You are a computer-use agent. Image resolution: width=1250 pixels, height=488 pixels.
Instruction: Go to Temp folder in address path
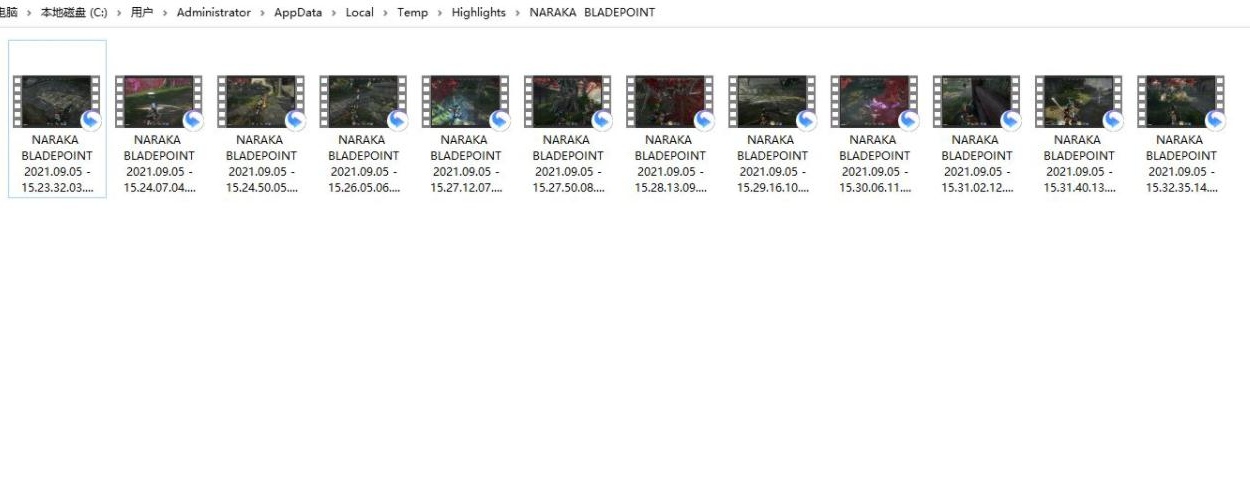(412, 12)
